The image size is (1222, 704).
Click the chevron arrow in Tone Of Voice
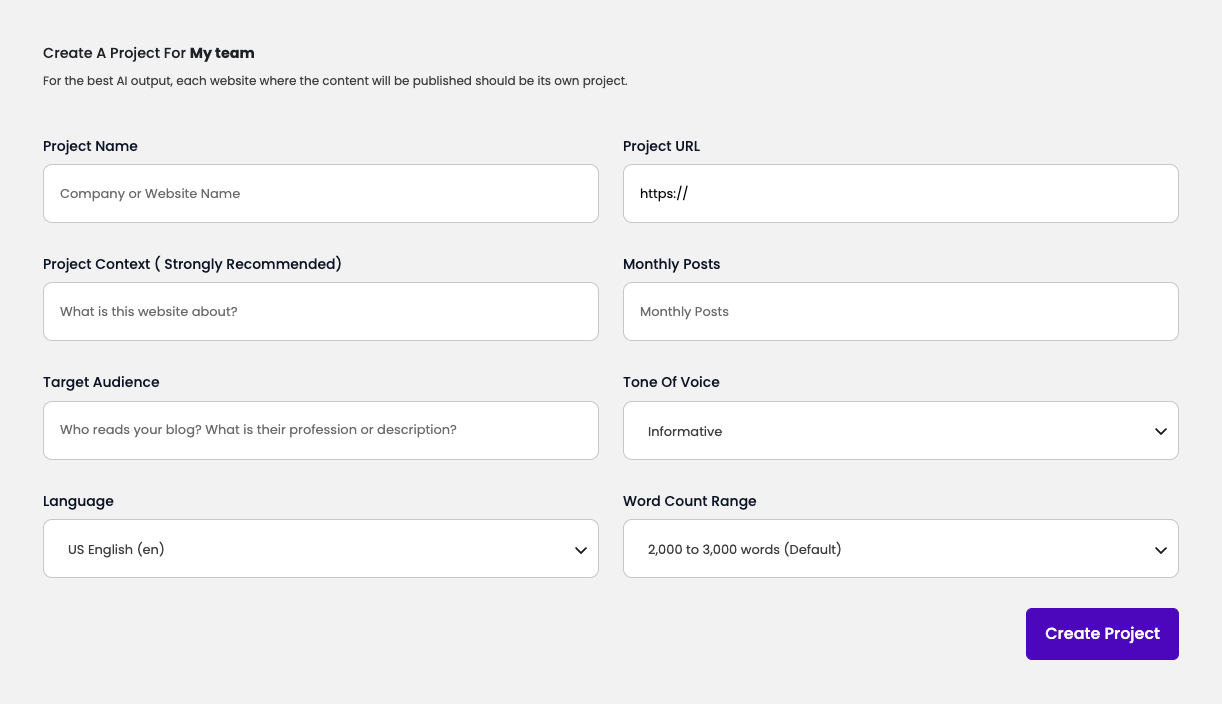click(x=1161, y=432)
